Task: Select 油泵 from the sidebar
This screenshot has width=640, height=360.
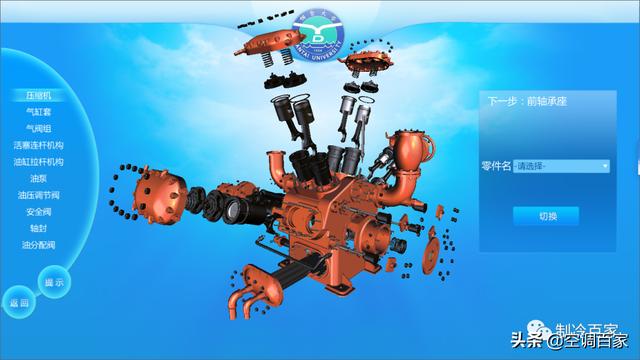Action: [38, 179]
